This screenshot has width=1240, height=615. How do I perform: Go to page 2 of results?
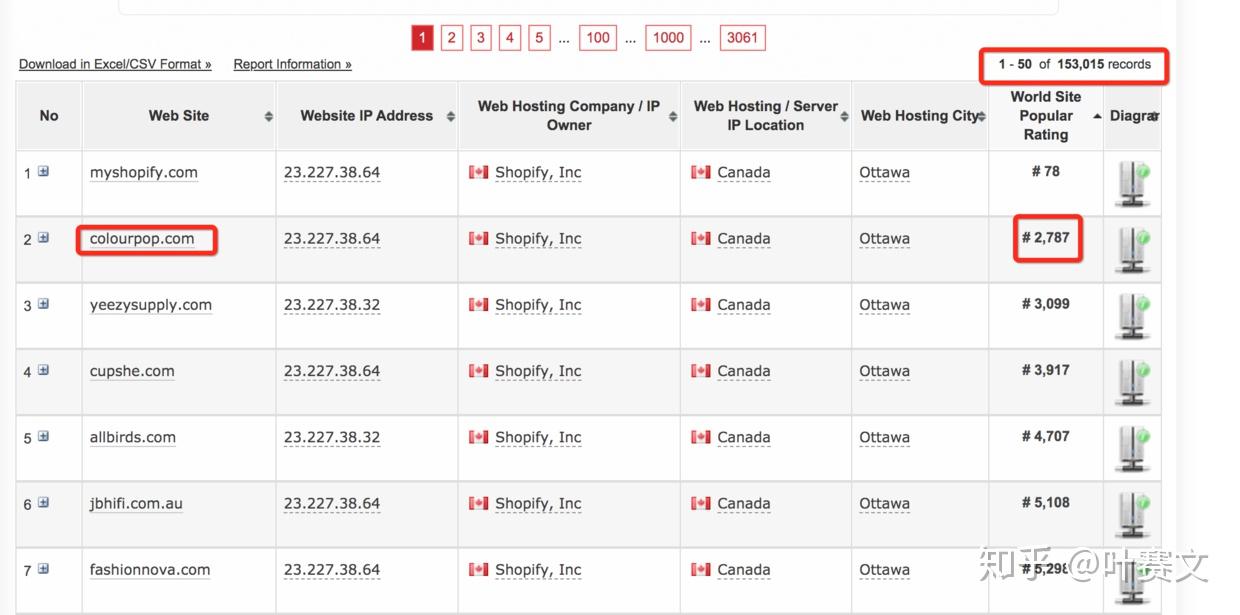452,38
